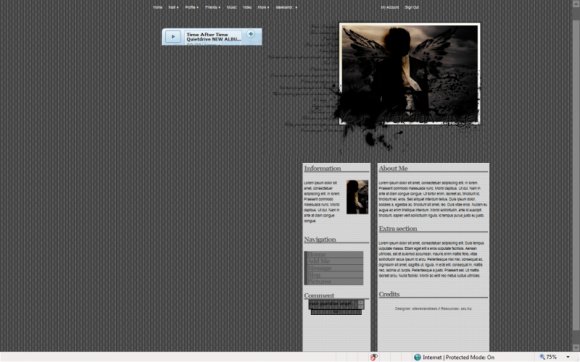Click the submit button below the comment box
Image resolution: width=580 pixels, height=362 pixels.
pos(336,312)
